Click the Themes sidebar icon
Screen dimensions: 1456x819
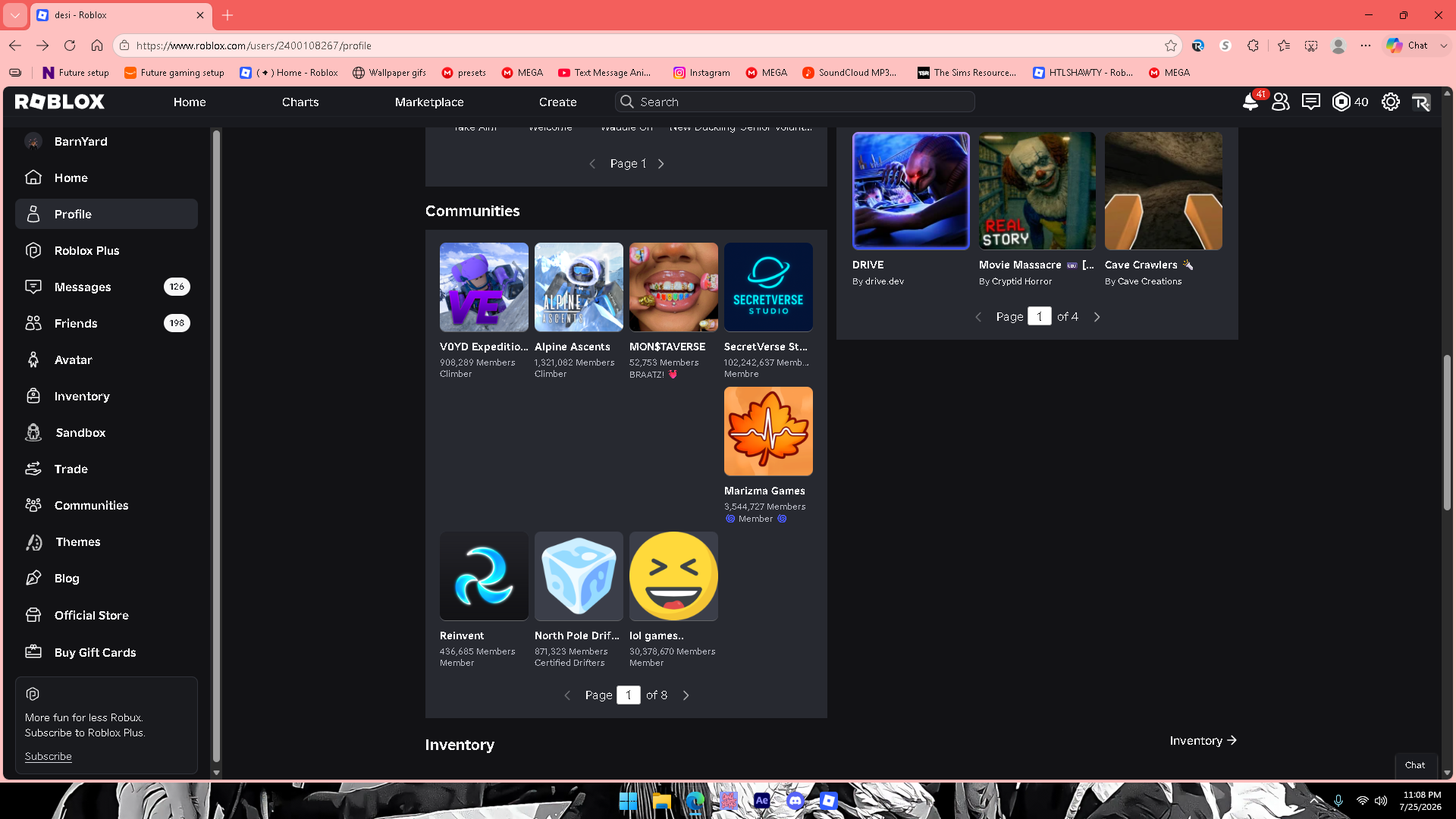[33, 541]
